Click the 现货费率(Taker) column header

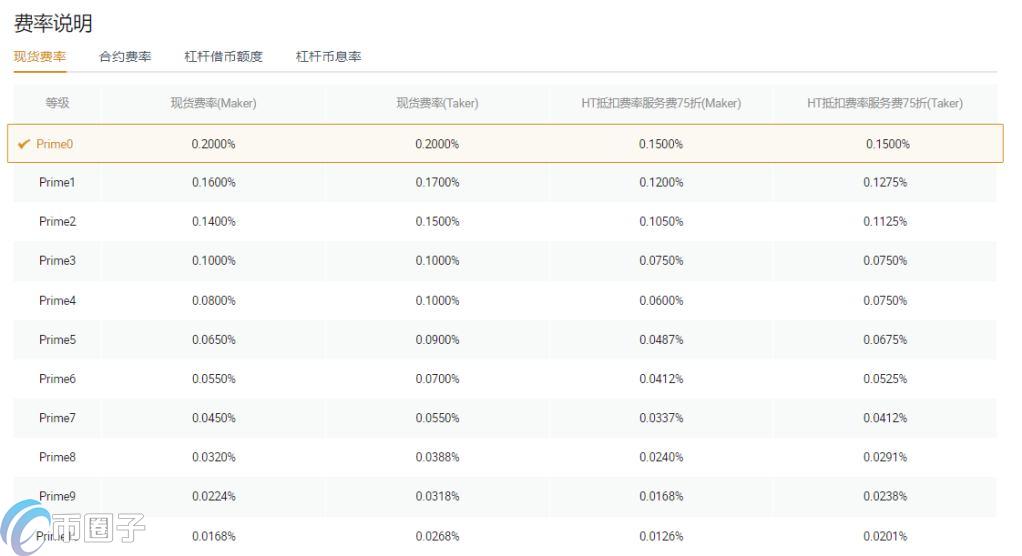(x=437, y=103)
